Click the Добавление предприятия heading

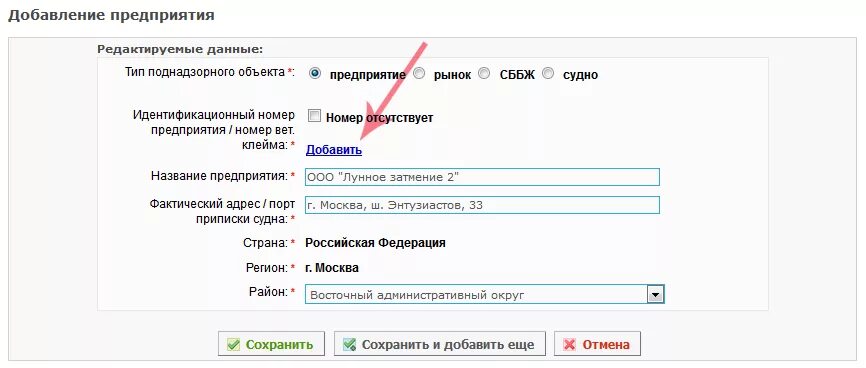click(x=111, y=15)
